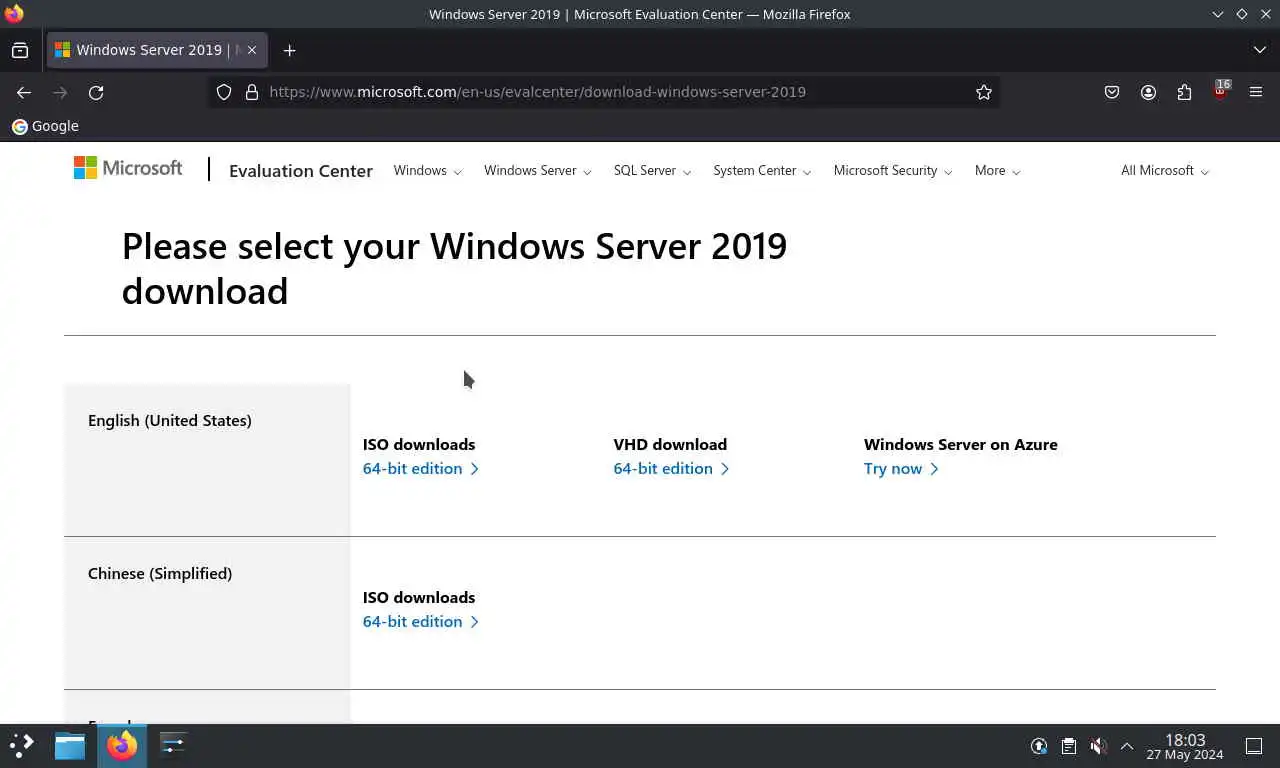This screenshot has height=768, width=1280.
Task: Open the Extensions puzzle icon
Action: coord(1184,92)
